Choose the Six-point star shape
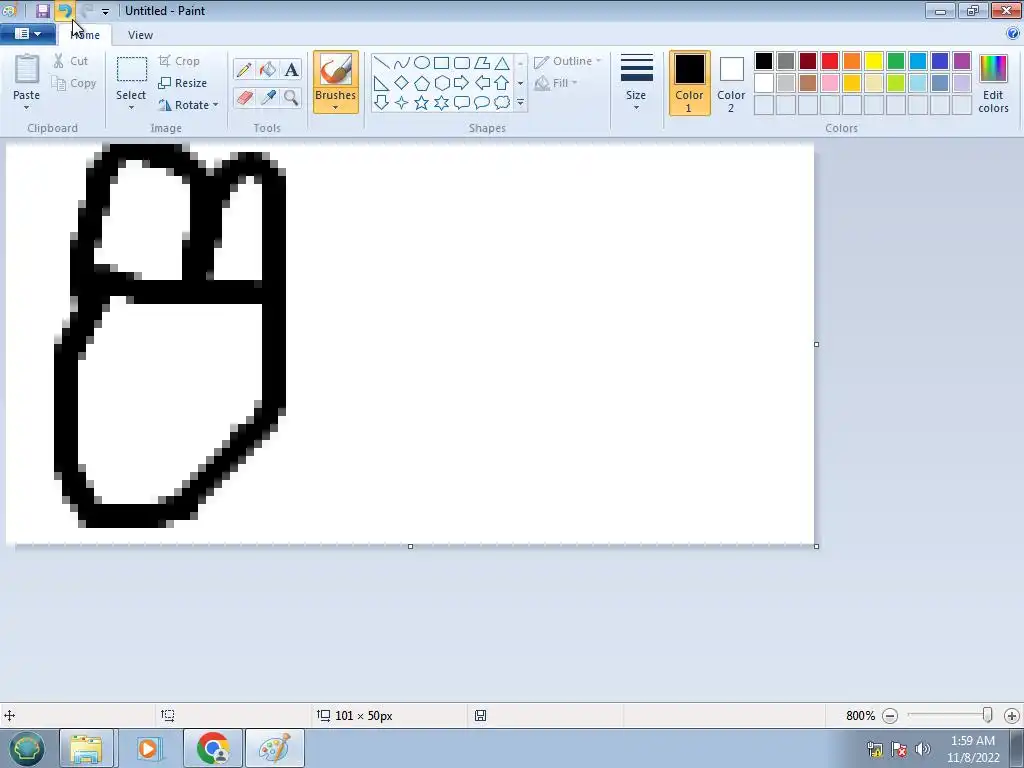The image size is (1024, 768). (441, 103)
